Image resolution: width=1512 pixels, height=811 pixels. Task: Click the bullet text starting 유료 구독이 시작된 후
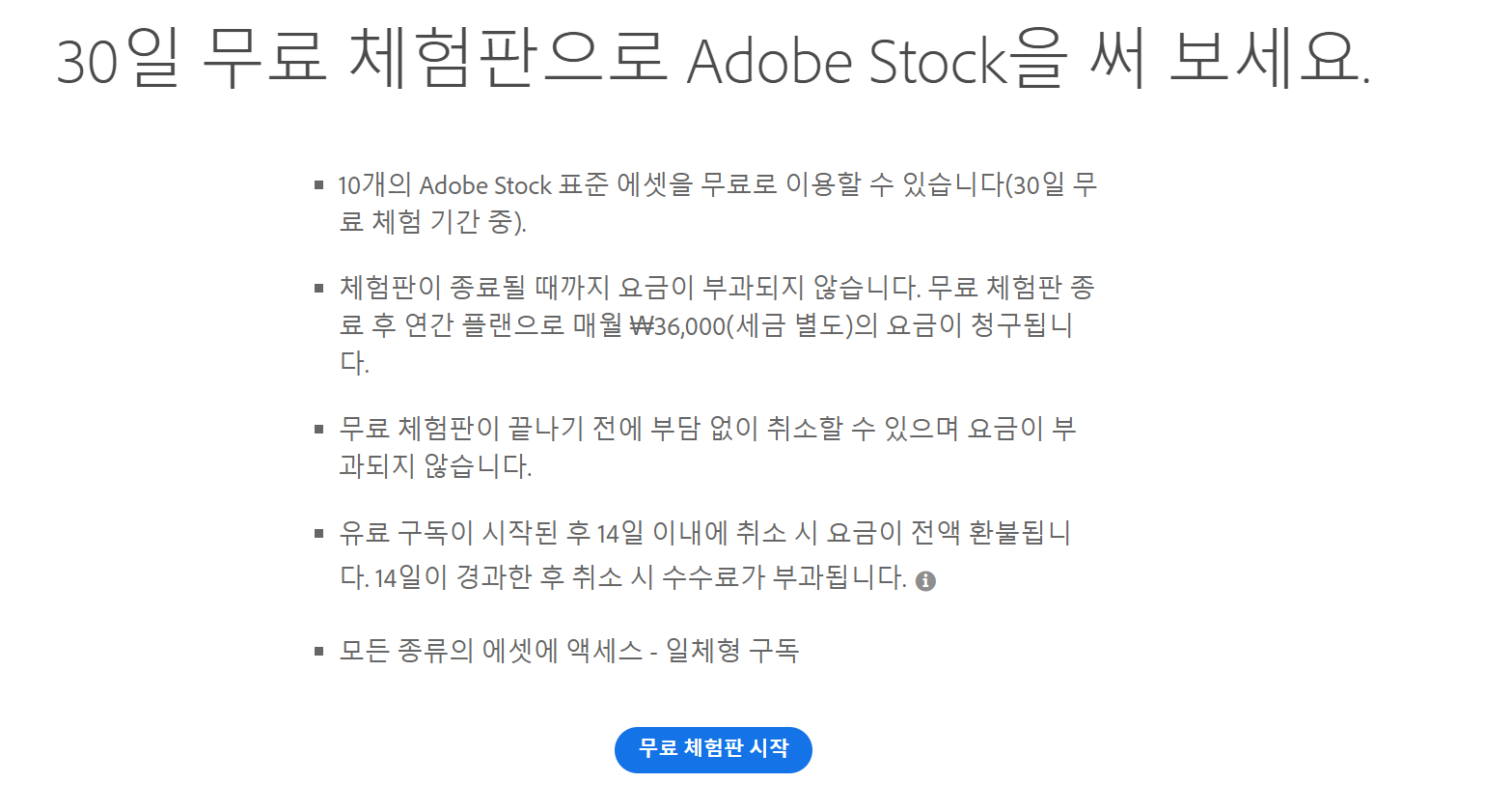pyautogui.click(x=704, y=533)
